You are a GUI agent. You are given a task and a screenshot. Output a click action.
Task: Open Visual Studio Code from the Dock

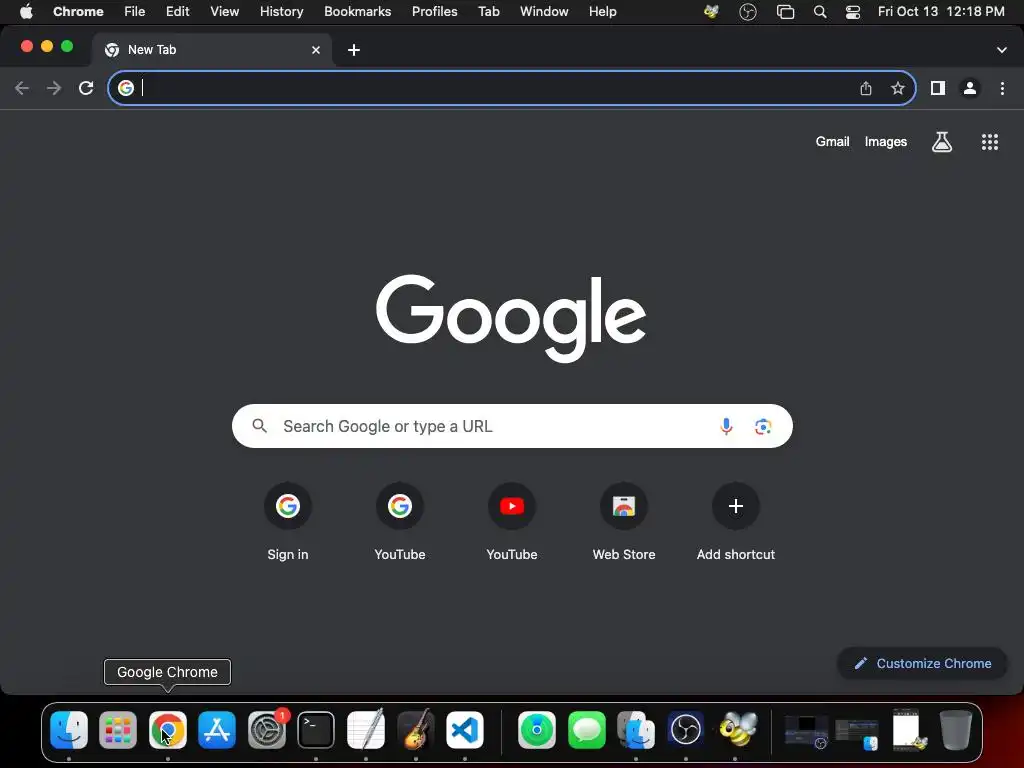pos(465,729)
